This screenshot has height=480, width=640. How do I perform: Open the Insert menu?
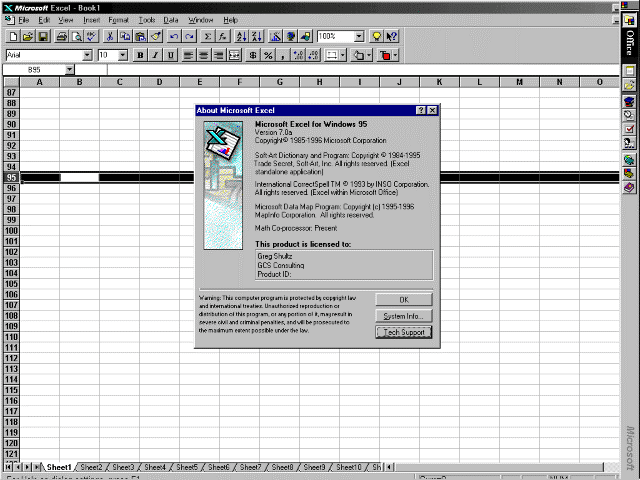point(91,20)
